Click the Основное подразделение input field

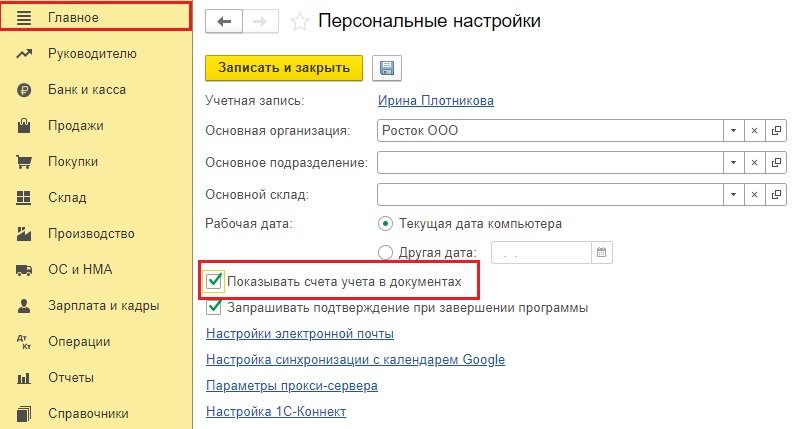point(550,163)
